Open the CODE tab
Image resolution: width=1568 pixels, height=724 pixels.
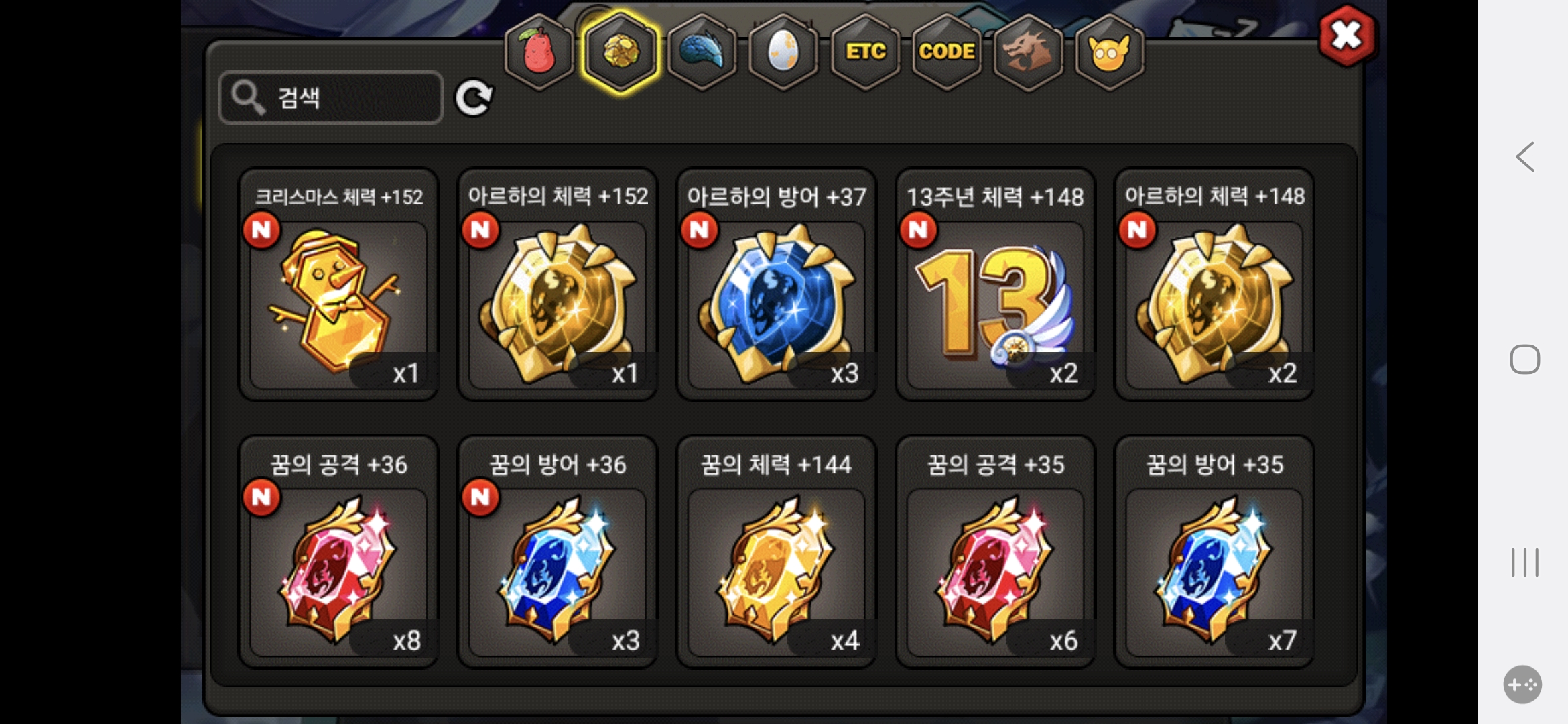click(x=947, y=52)
